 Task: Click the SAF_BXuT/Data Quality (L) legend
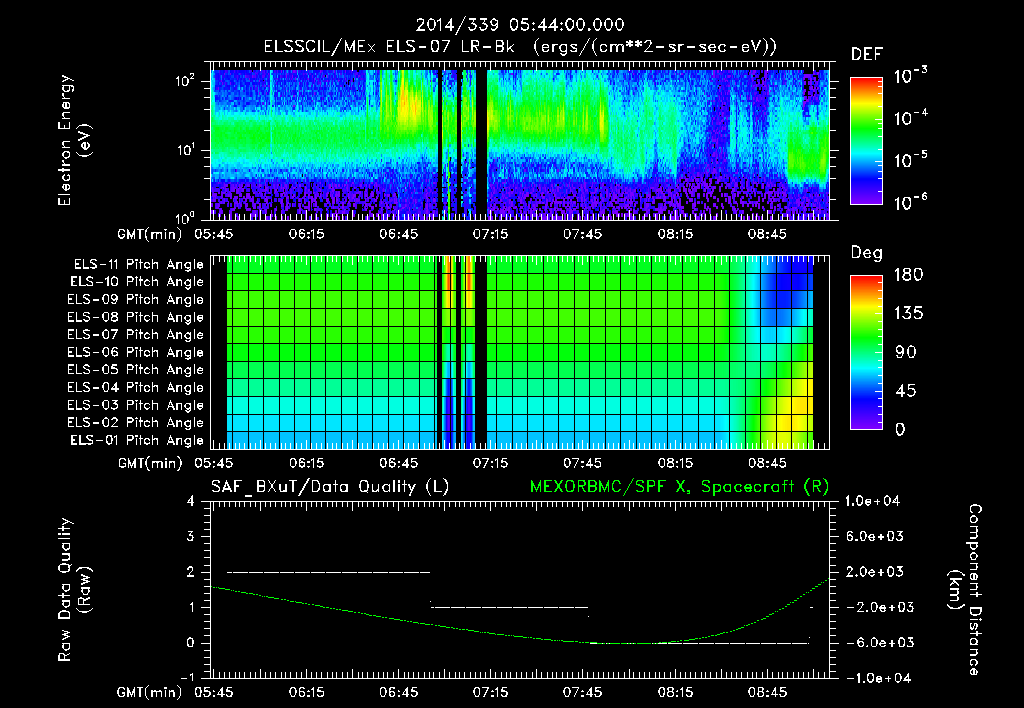[330, 487]
